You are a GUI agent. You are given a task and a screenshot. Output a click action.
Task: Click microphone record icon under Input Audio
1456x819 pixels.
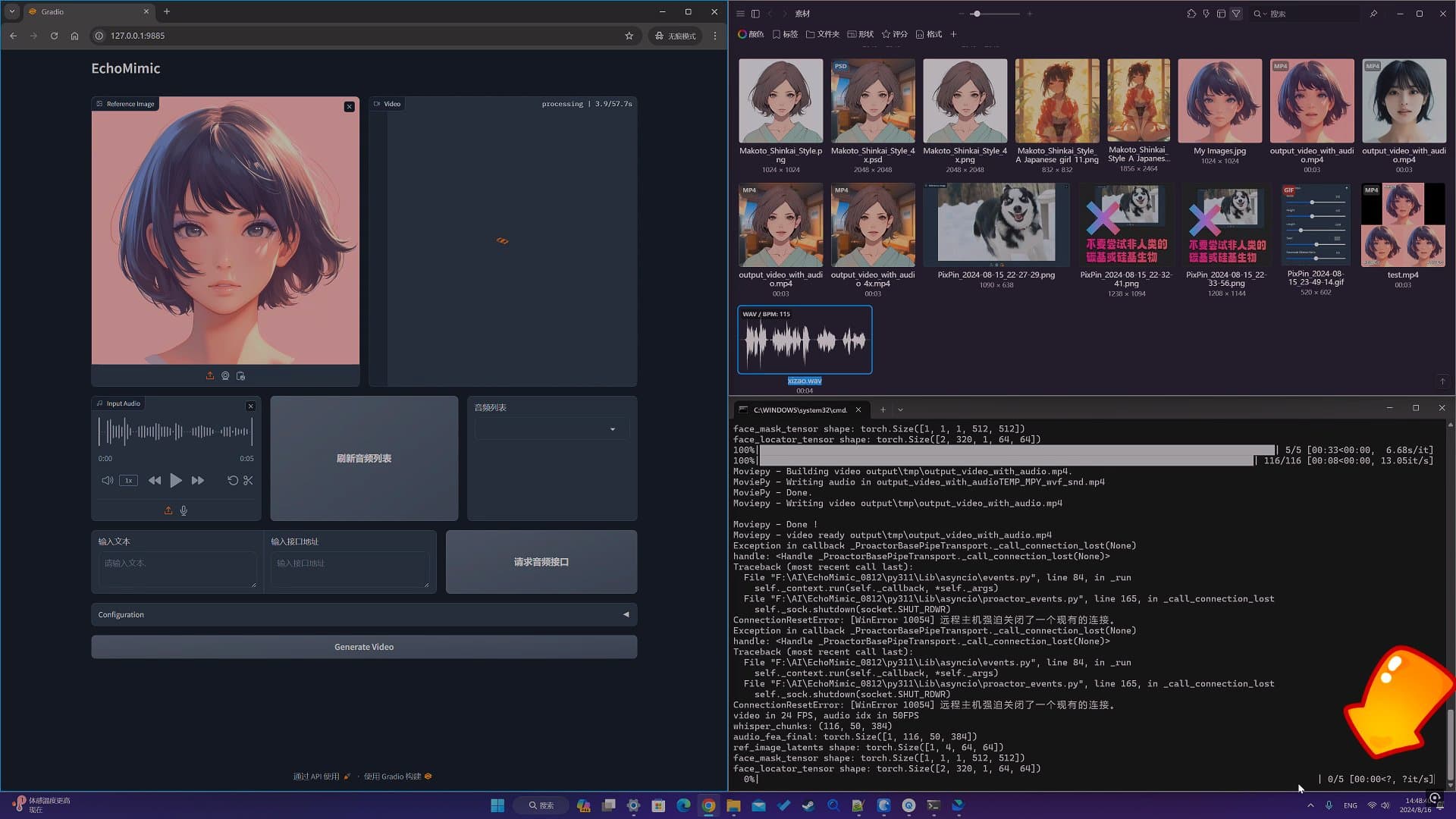point(184,510)
